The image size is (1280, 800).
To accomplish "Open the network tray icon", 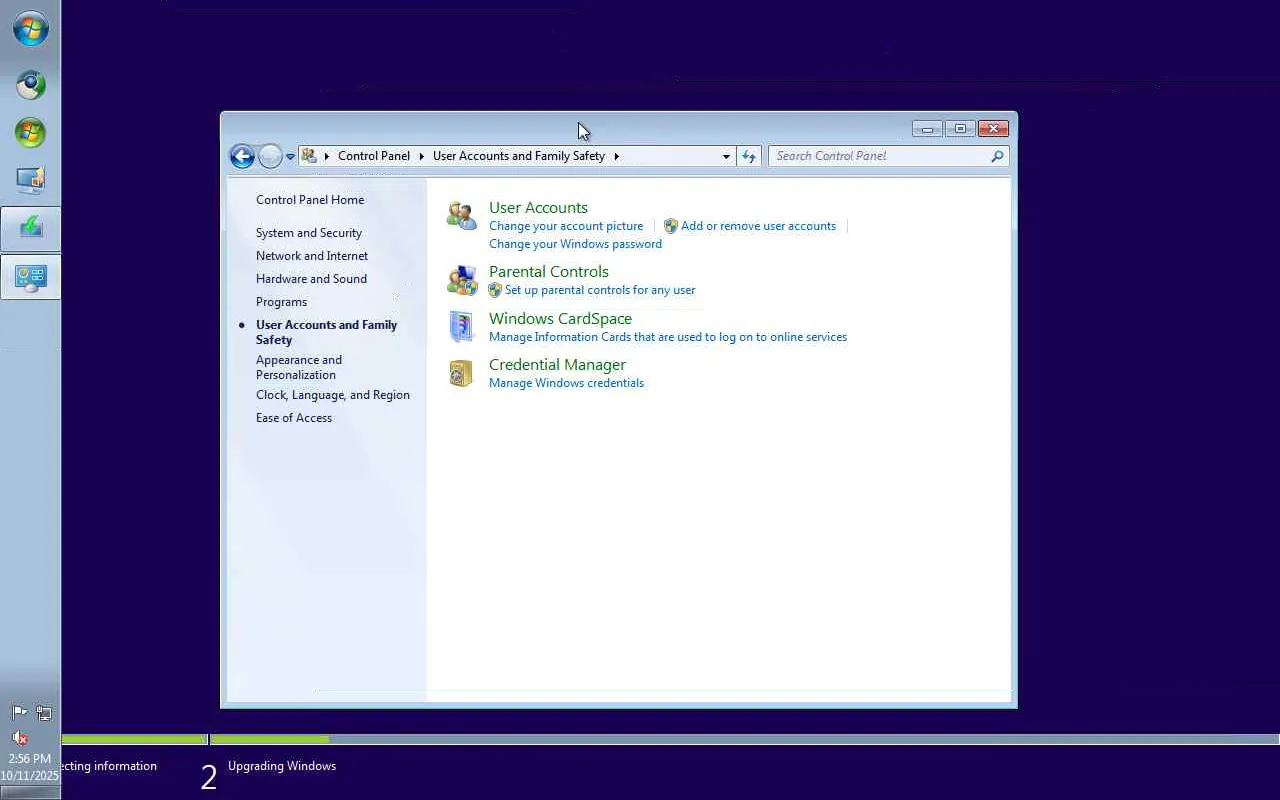I will pyautogui.click(x=44, y=713).
